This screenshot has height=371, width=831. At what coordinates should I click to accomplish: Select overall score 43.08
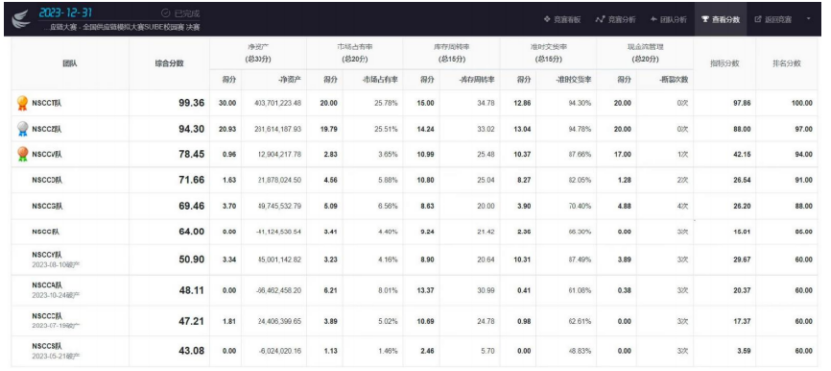191,351
